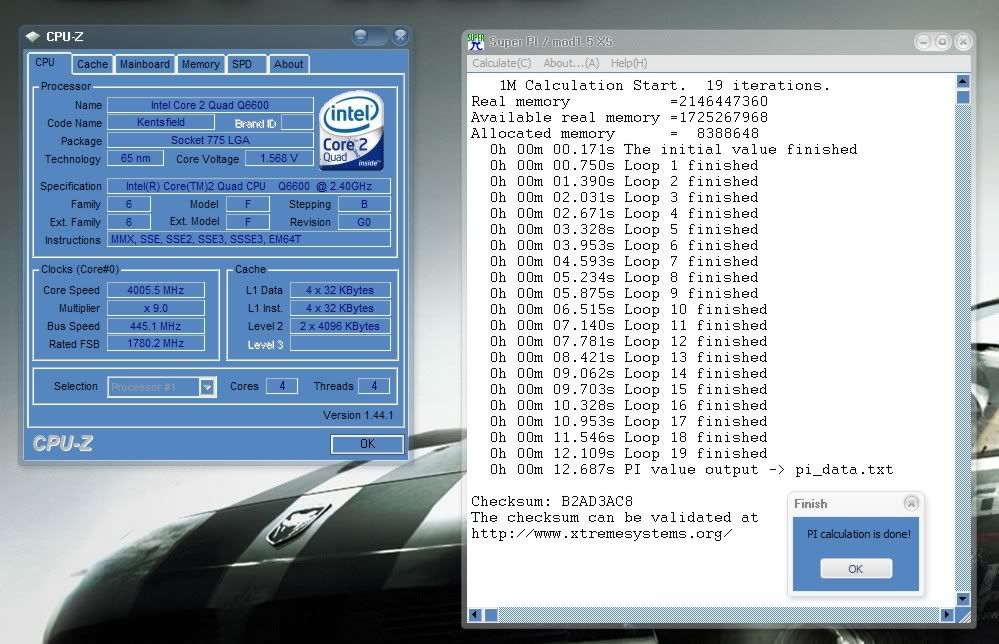Click the Name field Intel Core 2 Quad Q6600
999x644 pixels.
(x=210, y=105)
